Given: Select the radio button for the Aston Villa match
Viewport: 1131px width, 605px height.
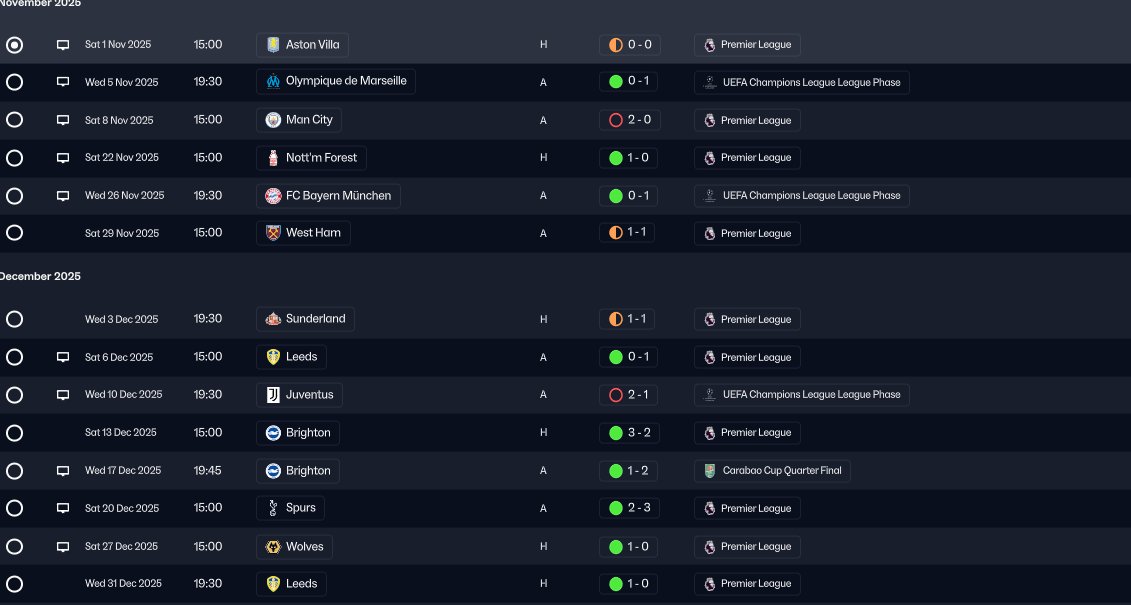Looking at the screenshot, I should 14,45.
